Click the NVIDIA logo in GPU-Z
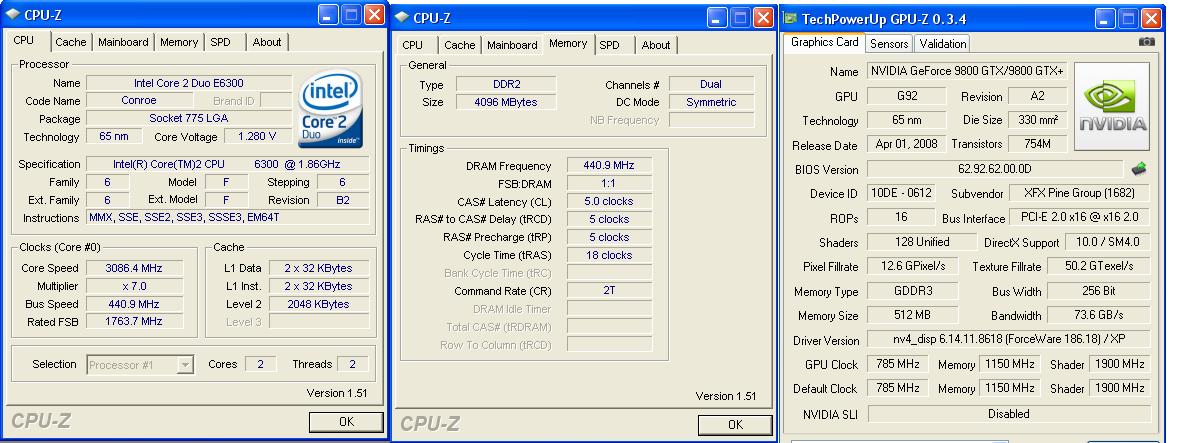The image size is (1177, 443). click(1112, 108)
